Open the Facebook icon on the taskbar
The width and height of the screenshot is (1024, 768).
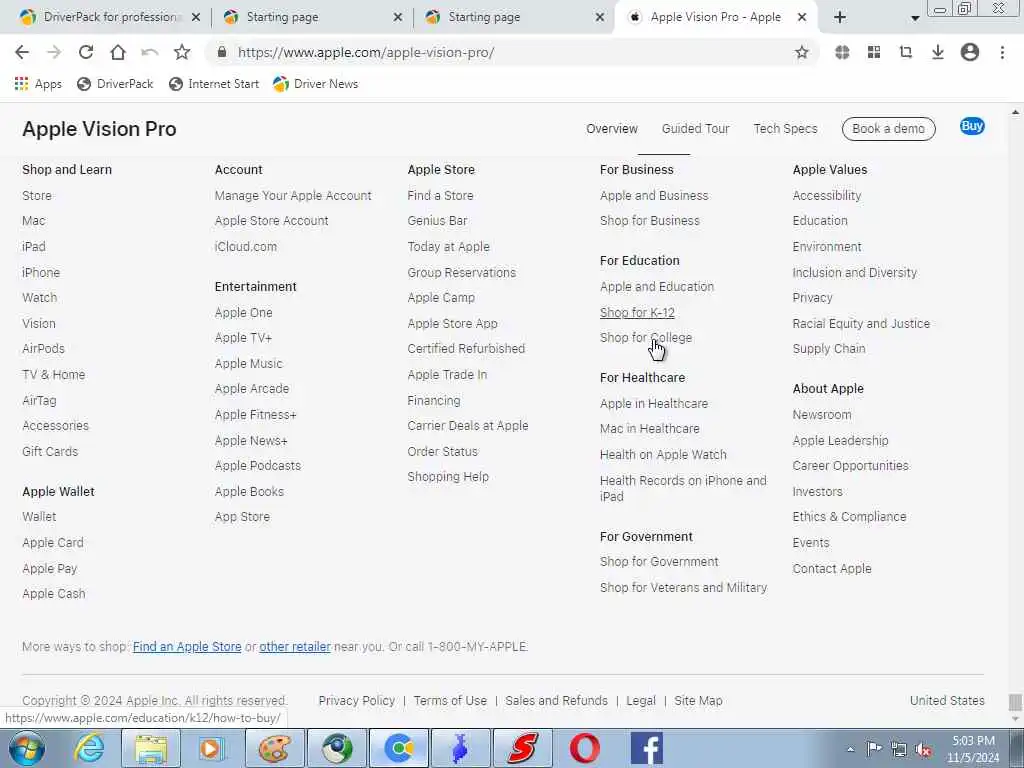(647, 748)
